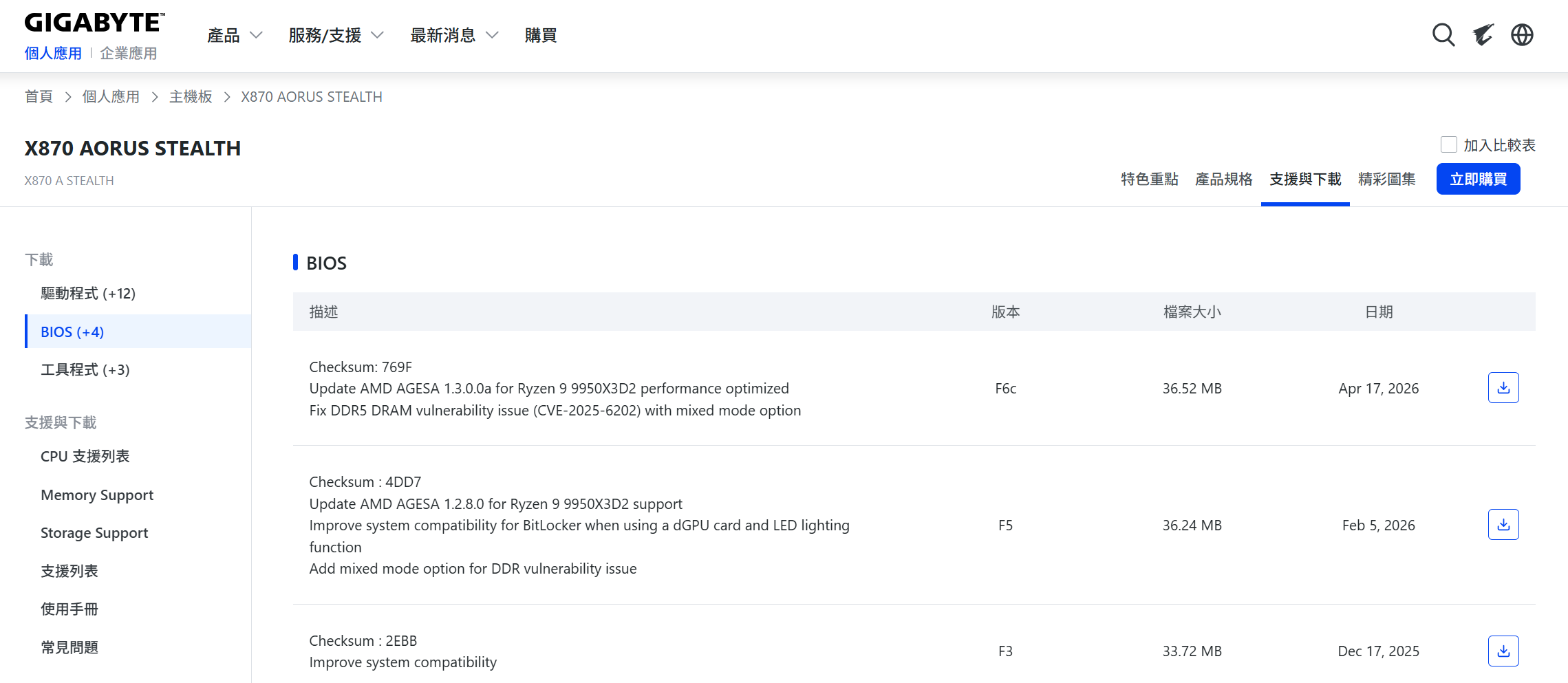Expand the 產品 dropdown menu
The image size is (1568, 683).
[235, 35]
